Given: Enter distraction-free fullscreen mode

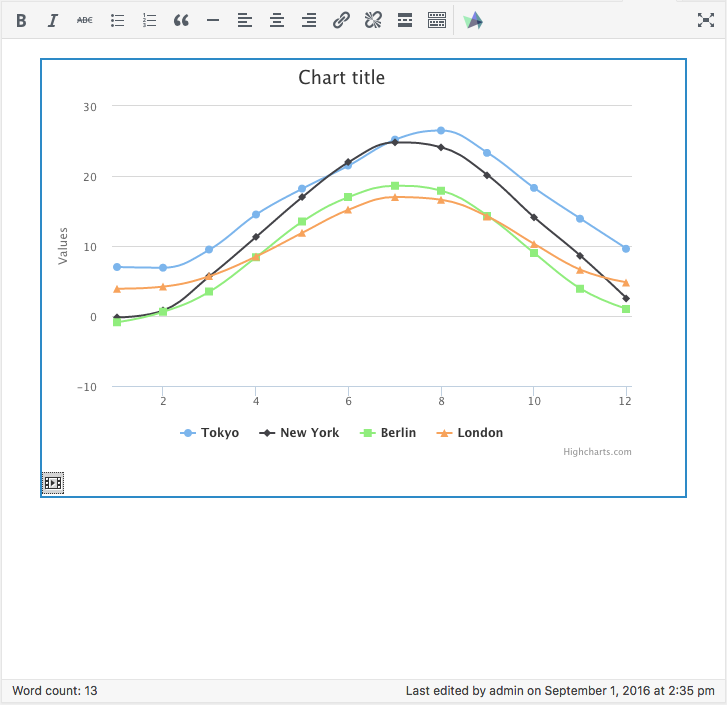Looking at the screenshot, I should tap(705, 20).
